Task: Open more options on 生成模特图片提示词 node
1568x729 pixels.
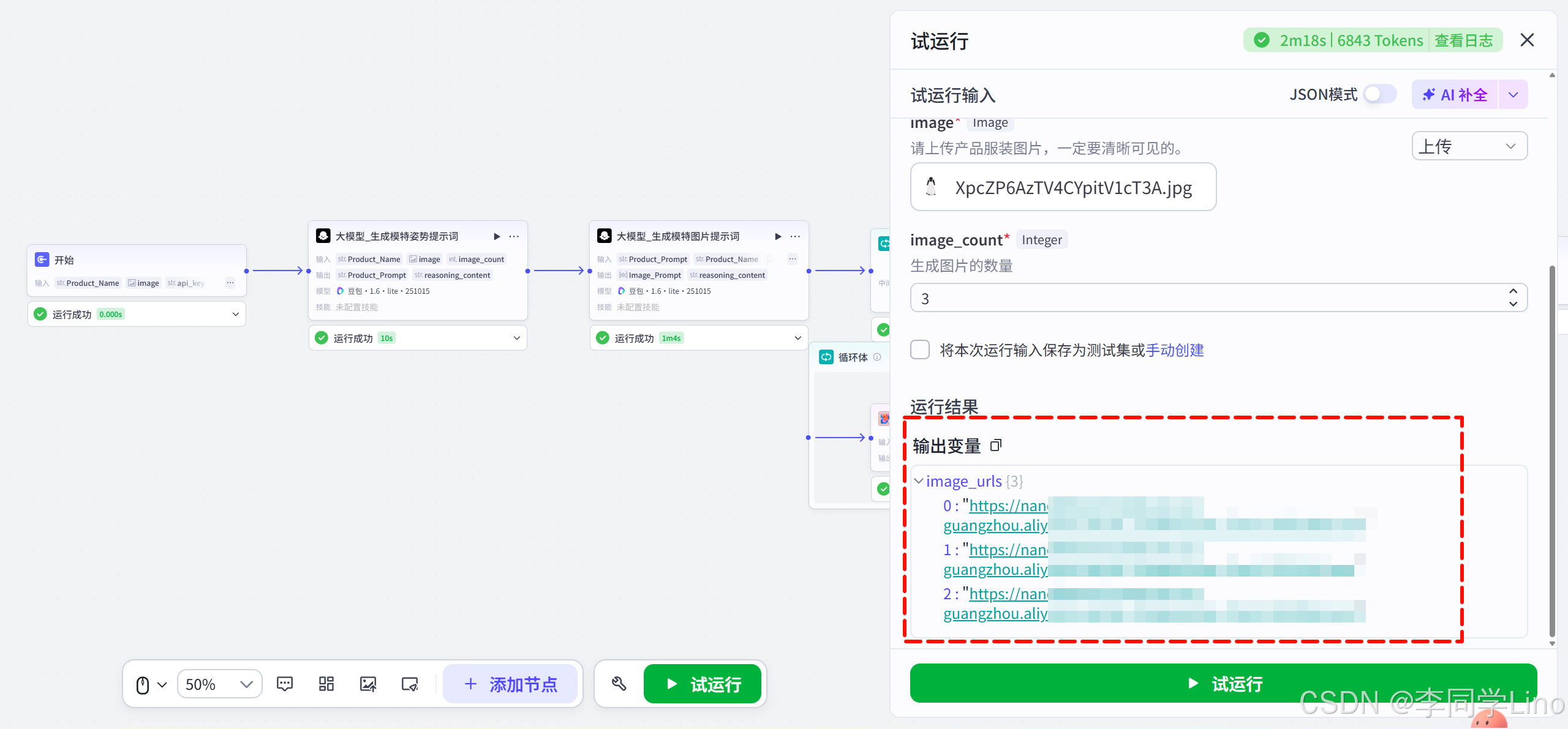Action: [795, 236]
